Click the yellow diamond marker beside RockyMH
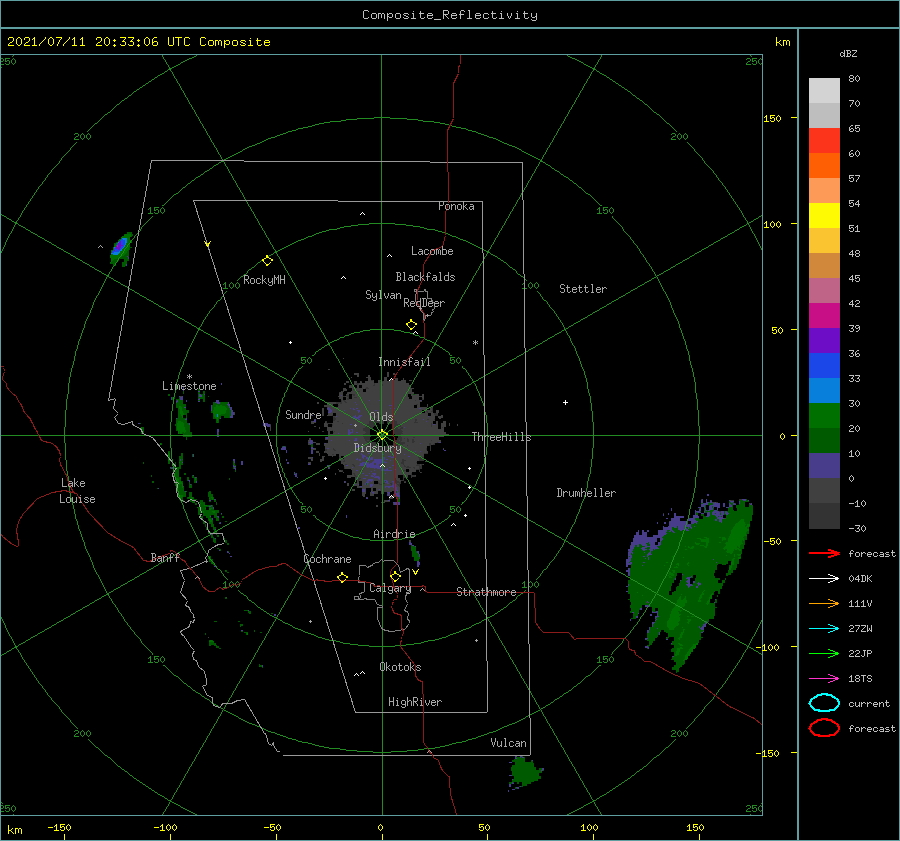Image resolution: width=900 pixels, height=841 pixels. tap(267, 261)
